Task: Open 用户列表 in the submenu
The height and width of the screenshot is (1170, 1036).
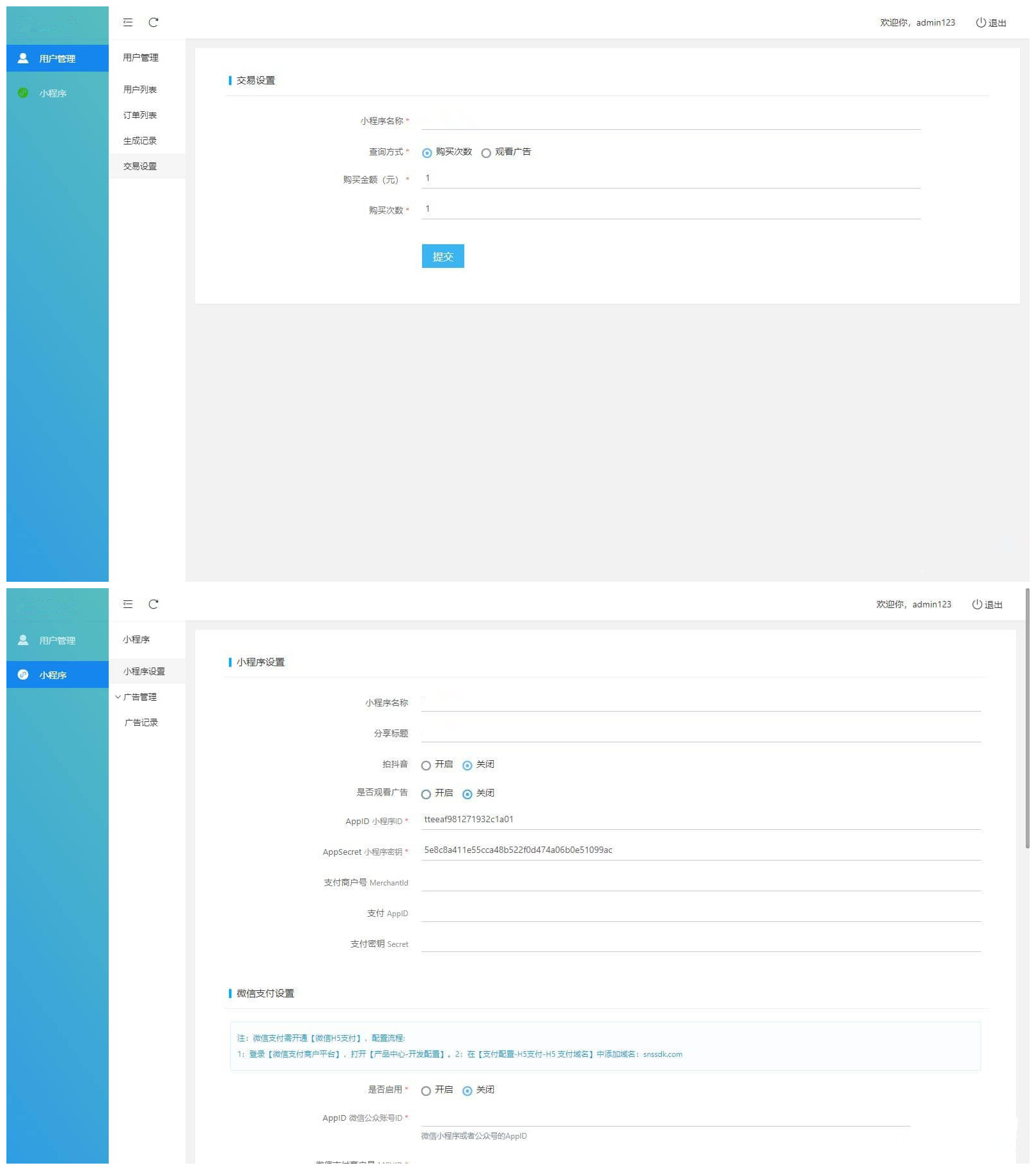Action: pos(140,90)
